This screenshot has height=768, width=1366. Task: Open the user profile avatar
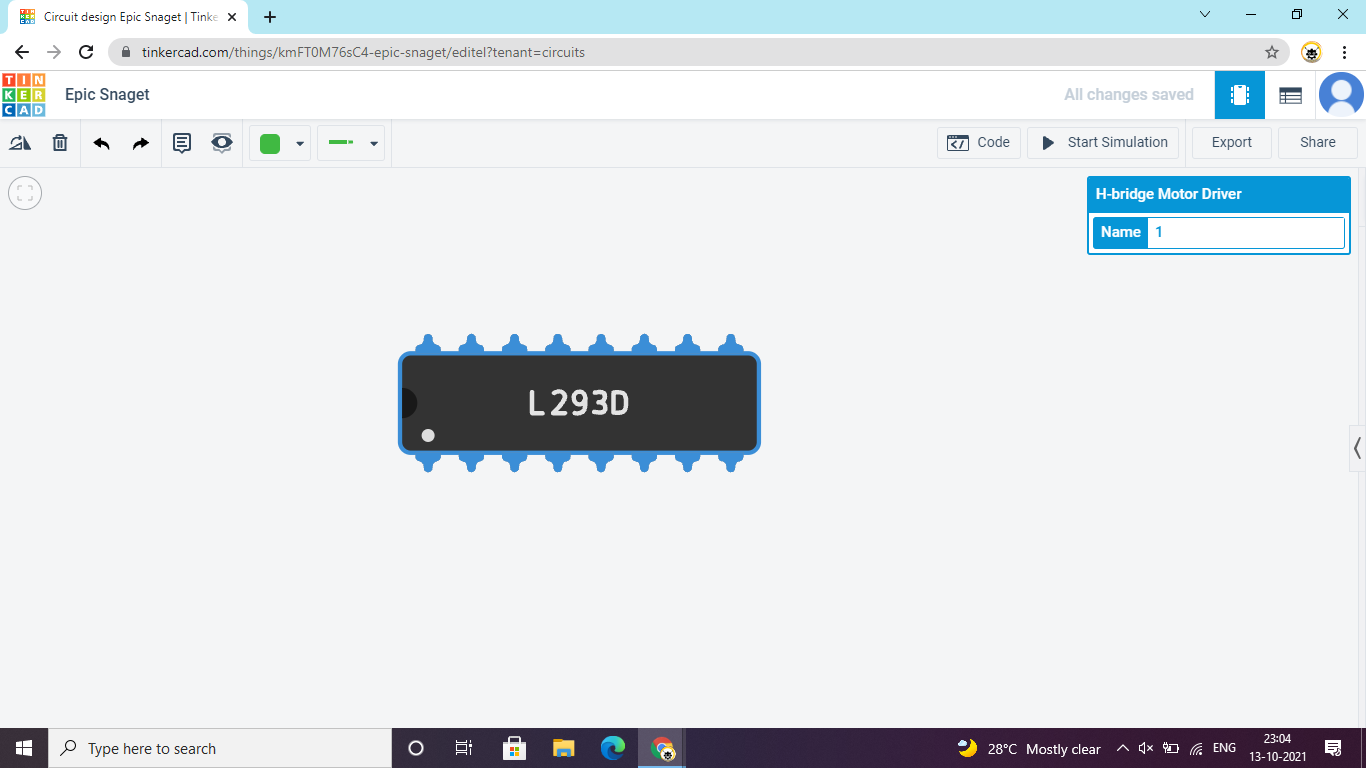pyautogui.click(x=1341, y=95)
